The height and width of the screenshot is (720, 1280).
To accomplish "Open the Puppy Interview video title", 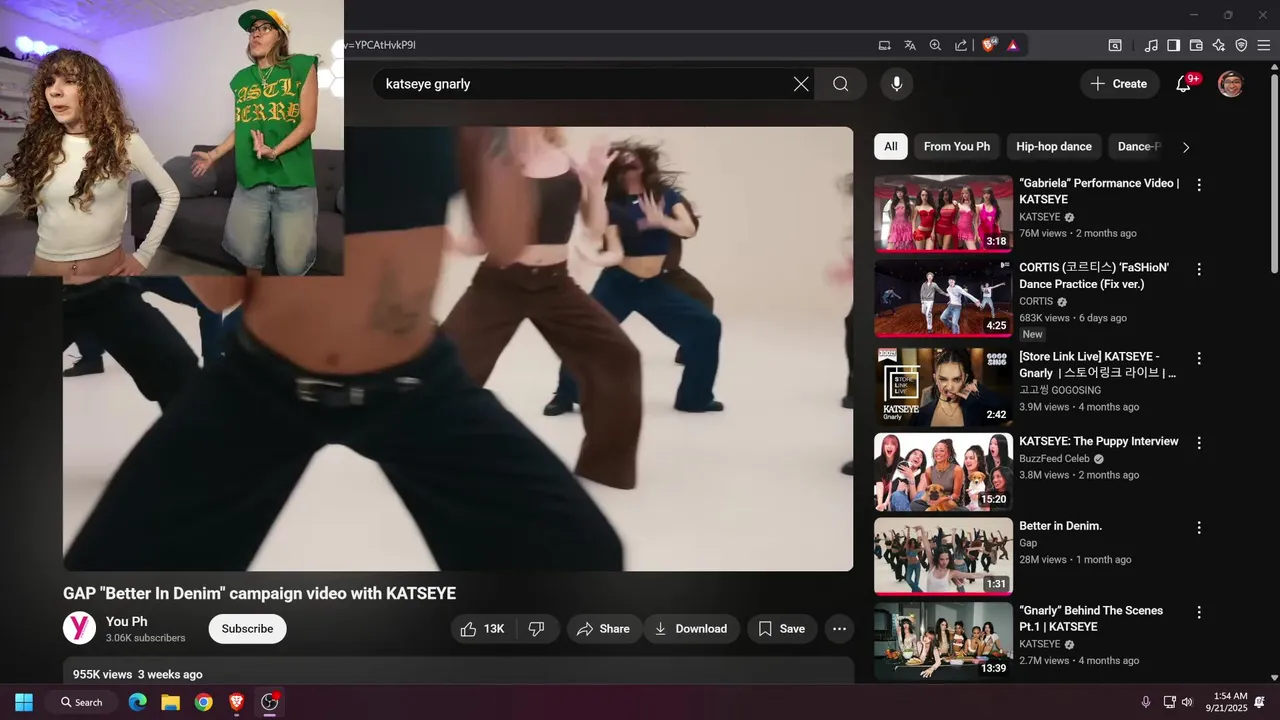I will 1098,442.
